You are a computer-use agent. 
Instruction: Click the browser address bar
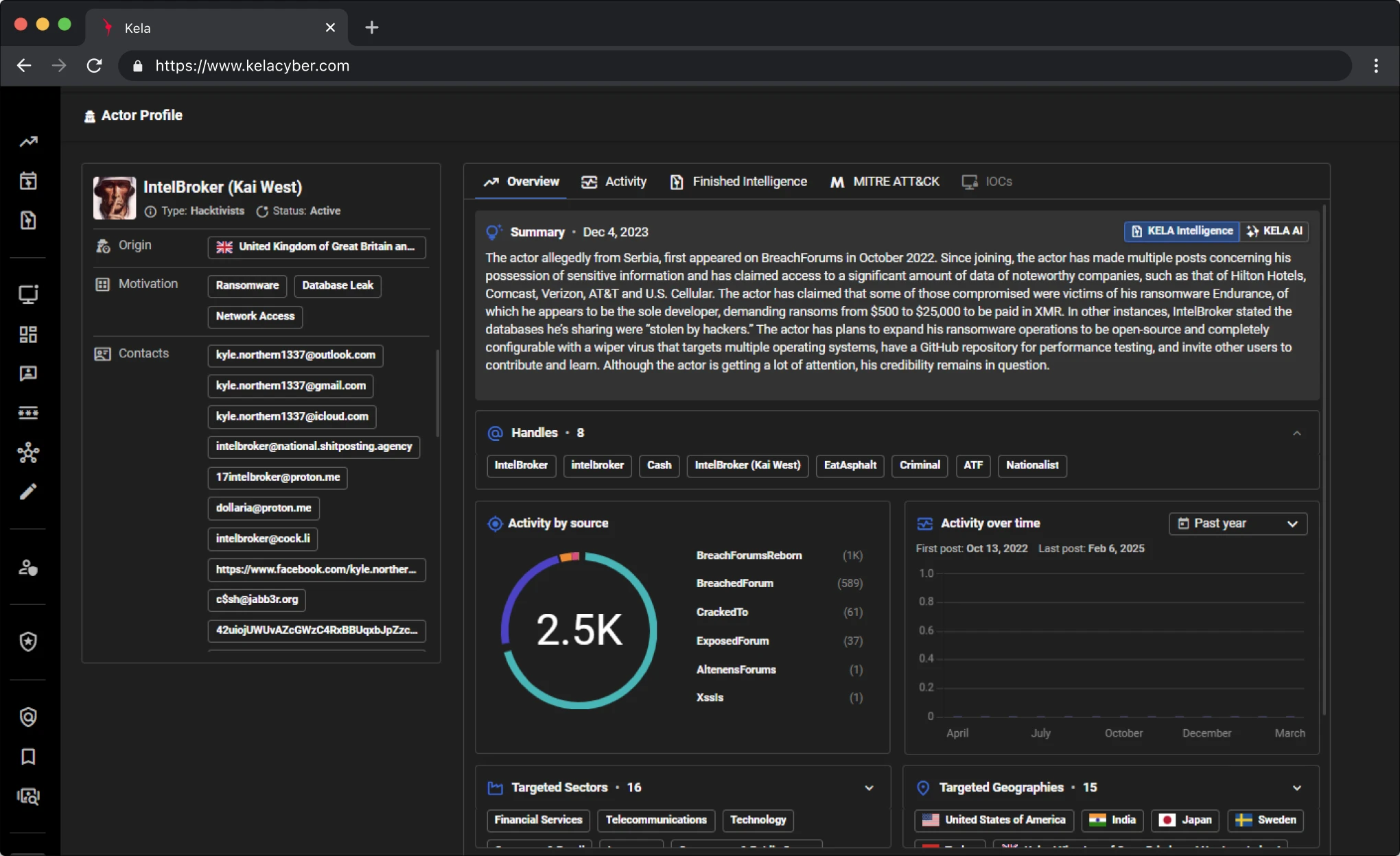coord(734,65)
